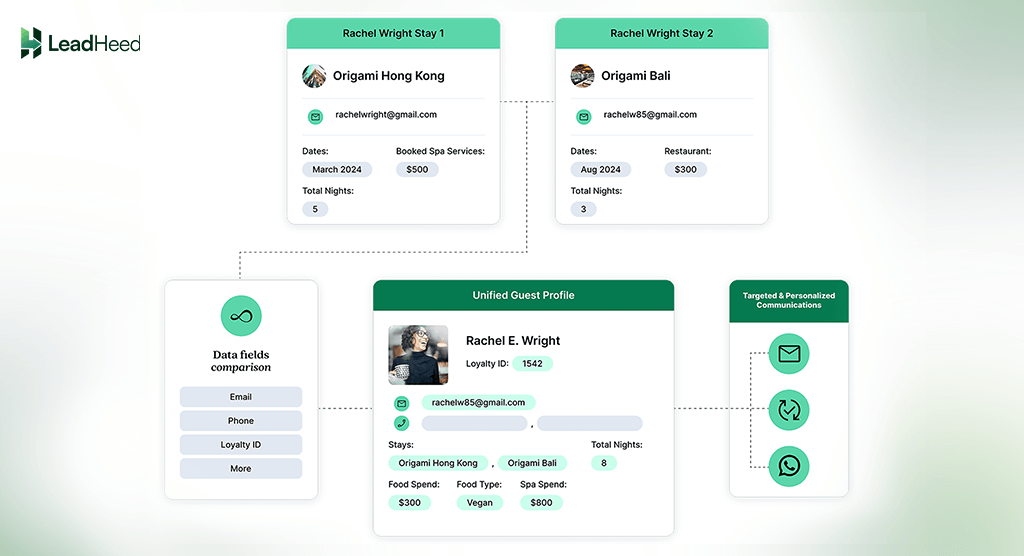Screen dimensions: 1024x556
Task: Click the Origami Hong Kong stays chip
Action: pyautogui.click(x=438, y=463)
